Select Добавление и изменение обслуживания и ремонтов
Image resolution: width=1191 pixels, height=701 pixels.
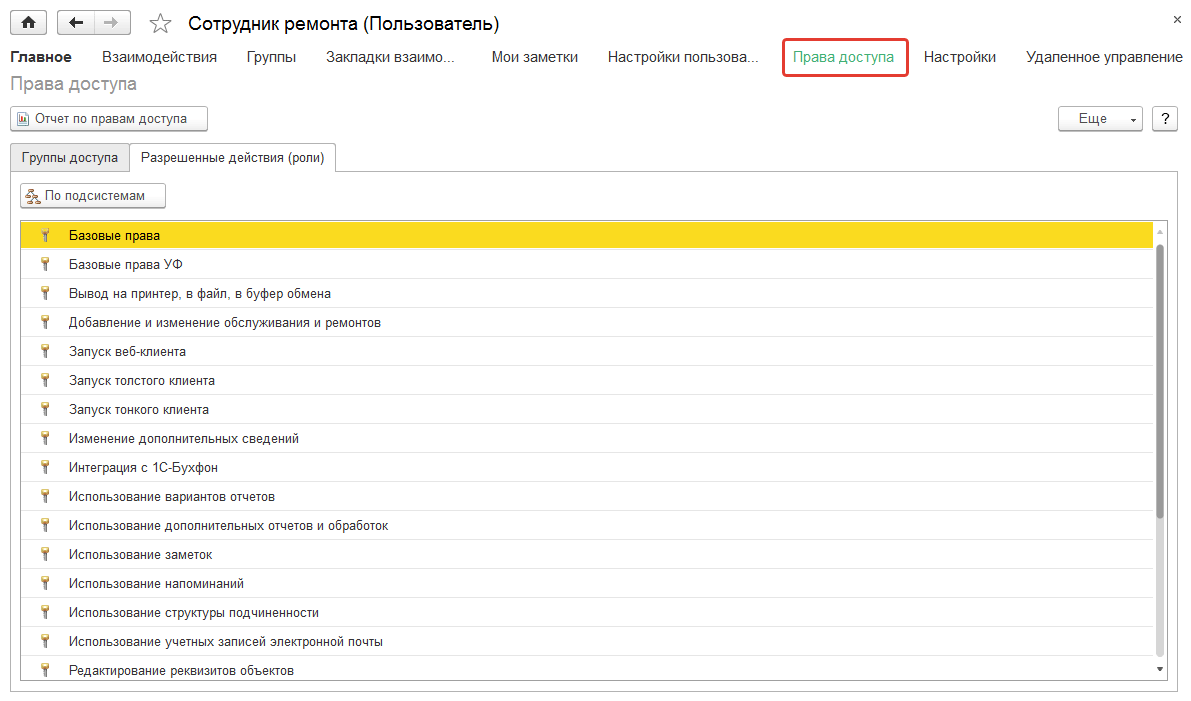[586, 322]
